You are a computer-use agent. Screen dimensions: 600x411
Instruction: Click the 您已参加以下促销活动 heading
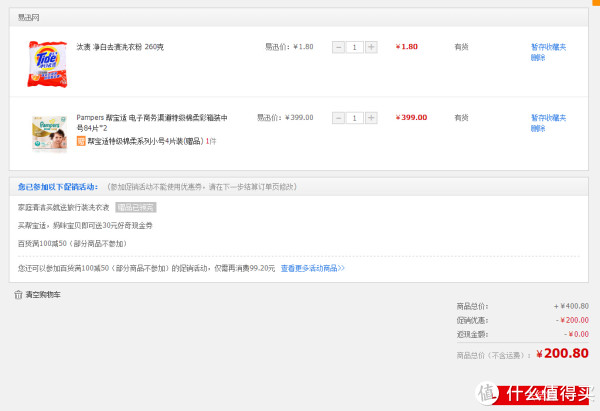58,187
